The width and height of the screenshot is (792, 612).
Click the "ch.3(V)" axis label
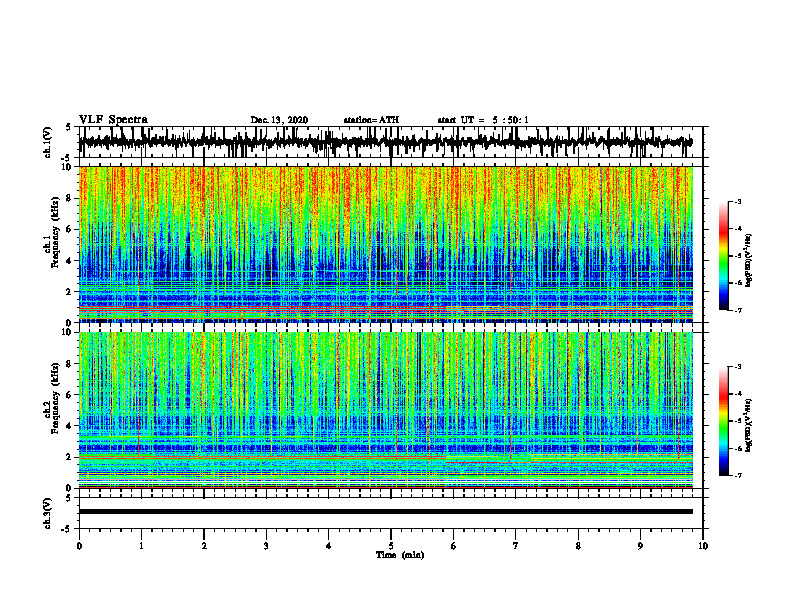click(x=48, y=513)
